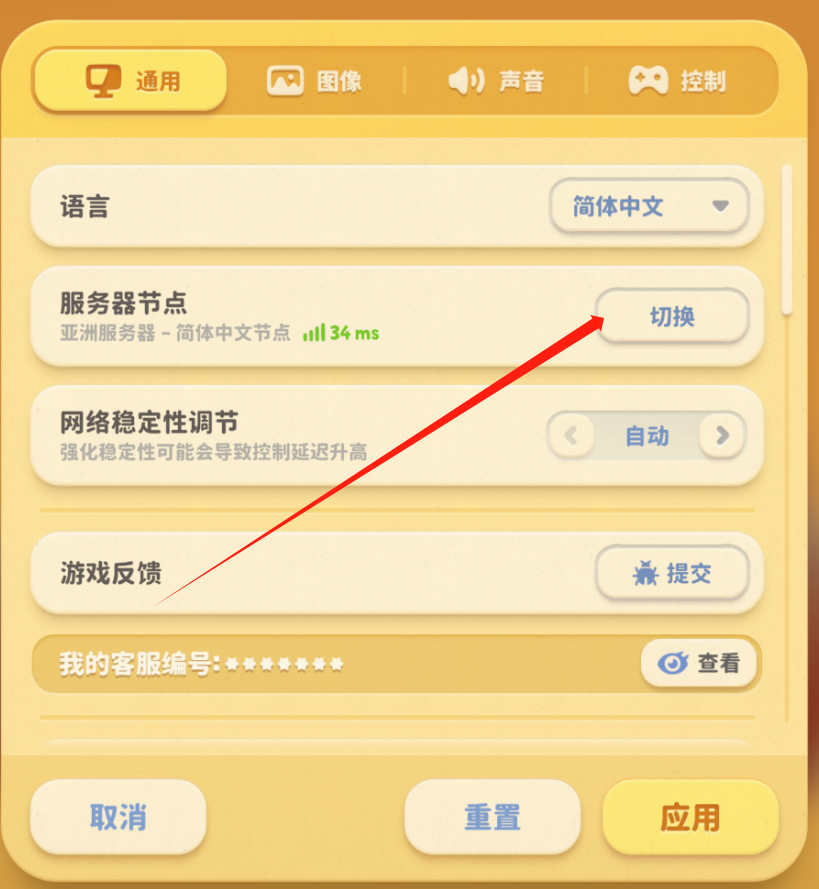The image size is (819, 889).
Task: Click the language dropdown arrow
Action: pos(720,206)
